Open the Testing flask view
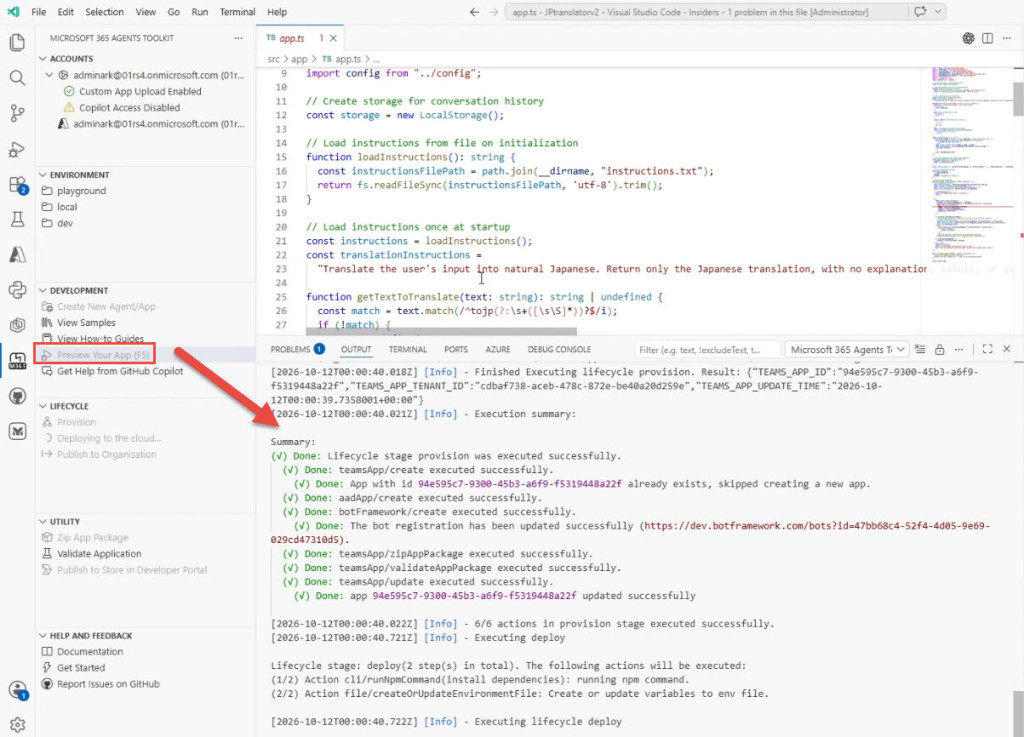This screenshot has width=1024, height=737. point(17,219)
